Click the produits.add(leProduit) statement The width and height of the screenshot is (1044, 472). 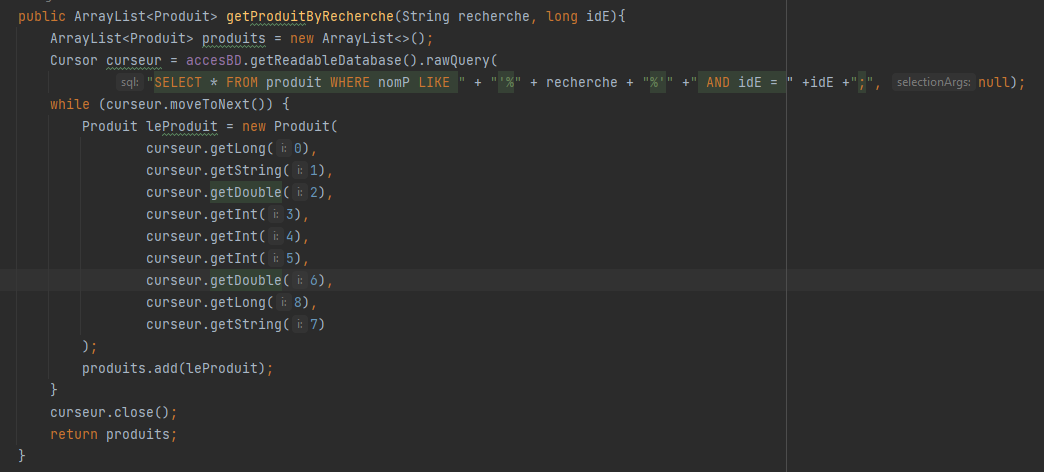pyautogui.click(x=178, y=368)
